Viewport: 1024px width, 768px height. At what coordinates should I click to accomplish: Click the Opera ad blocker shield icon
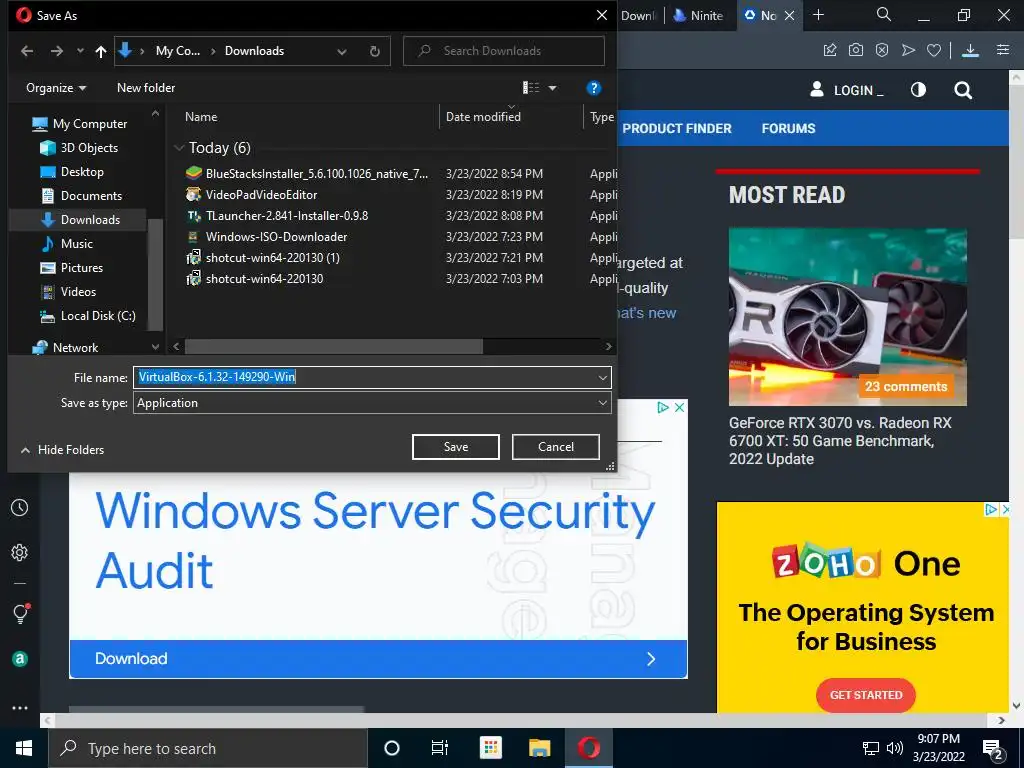882,50
